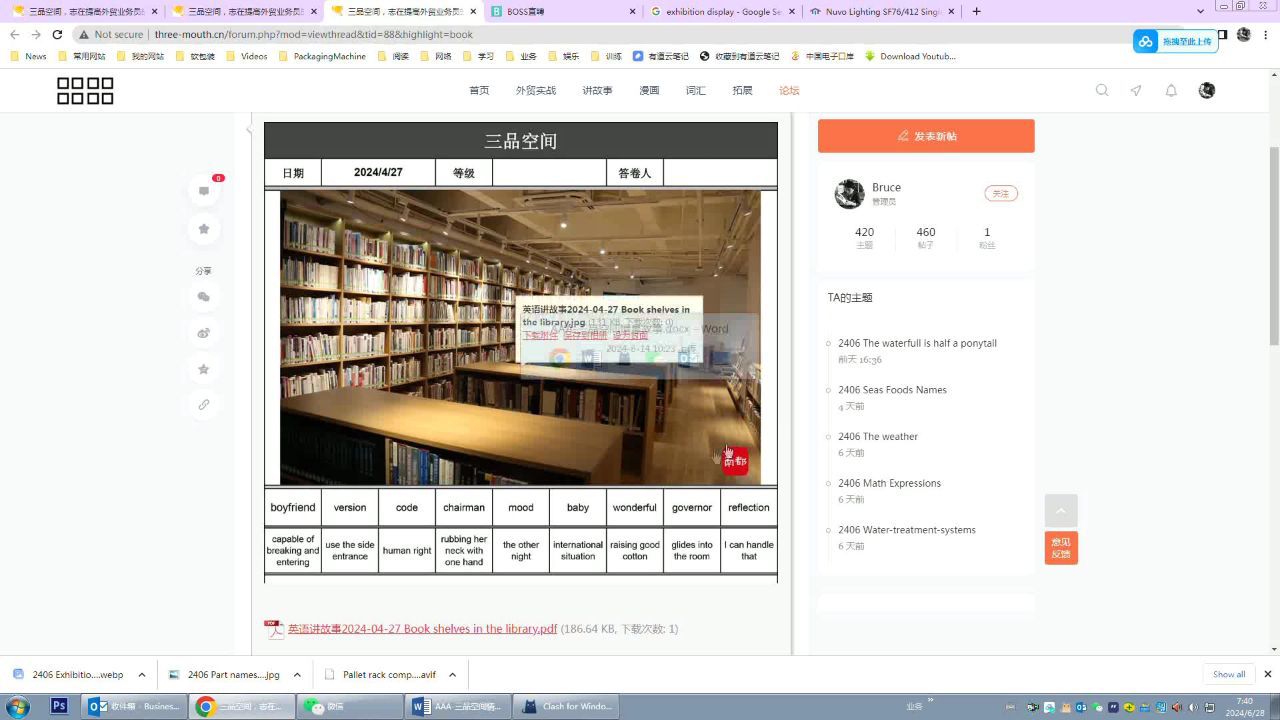
Task: Open 论坛 navigation menu item
Action: [789, 90]
